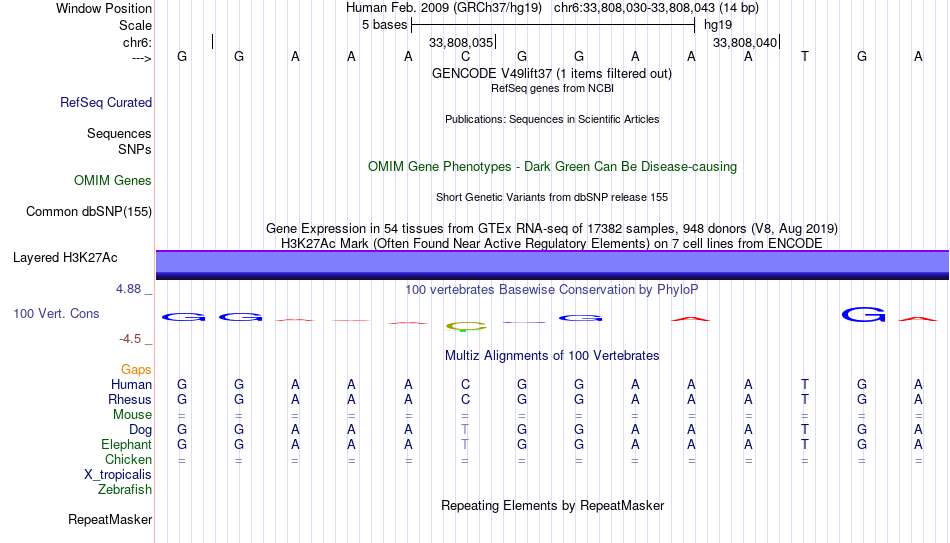Click the OMIM Gene Phenotypes track title
The image size is (950, 543).
pyautogui.click(x=553, y=167)
